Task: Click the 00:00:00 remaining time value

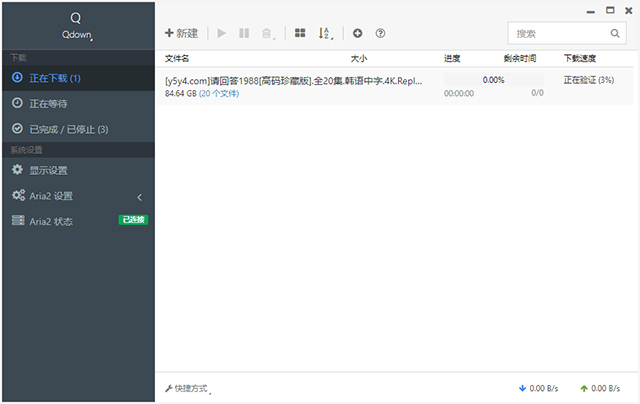Action: (x=459, y=93)
